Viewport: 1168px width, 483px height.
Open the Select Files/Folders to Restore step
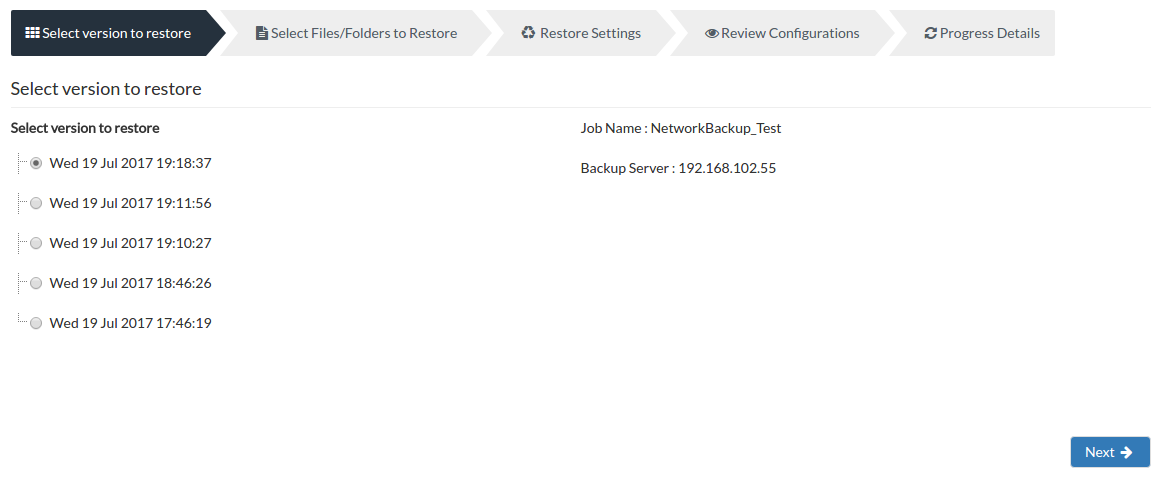pyautogui.click(x=356, y=33)
